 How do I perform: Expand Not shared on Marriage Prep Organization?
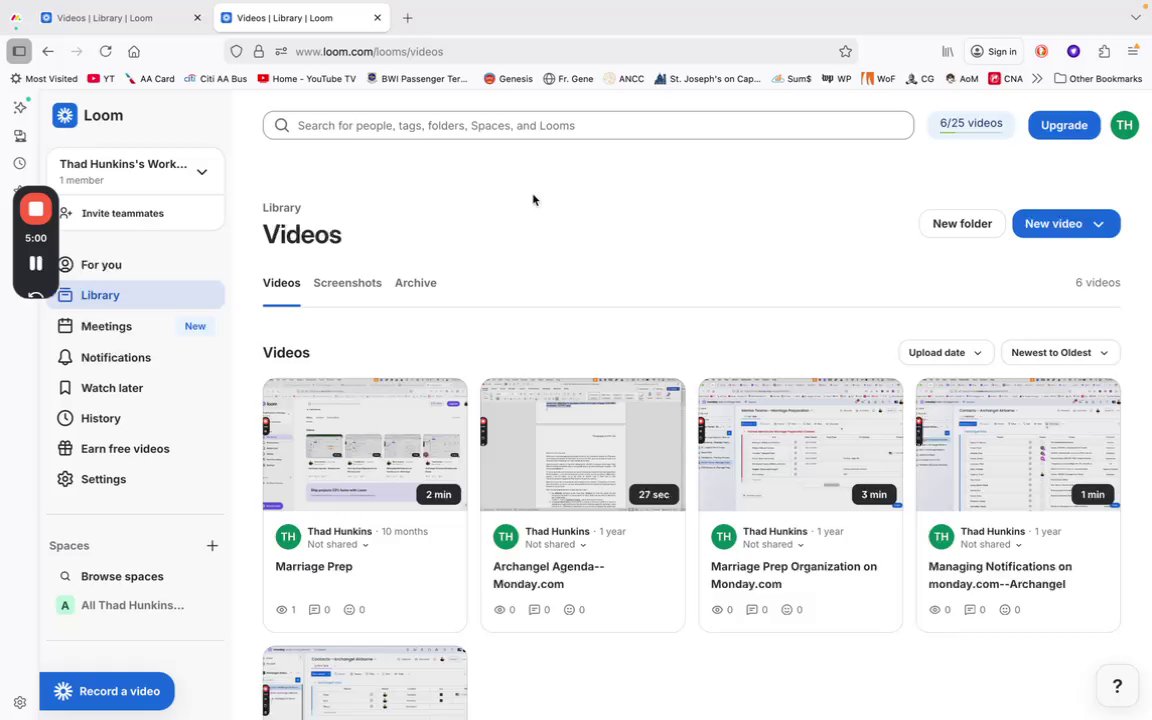click(x=773, y=544)
